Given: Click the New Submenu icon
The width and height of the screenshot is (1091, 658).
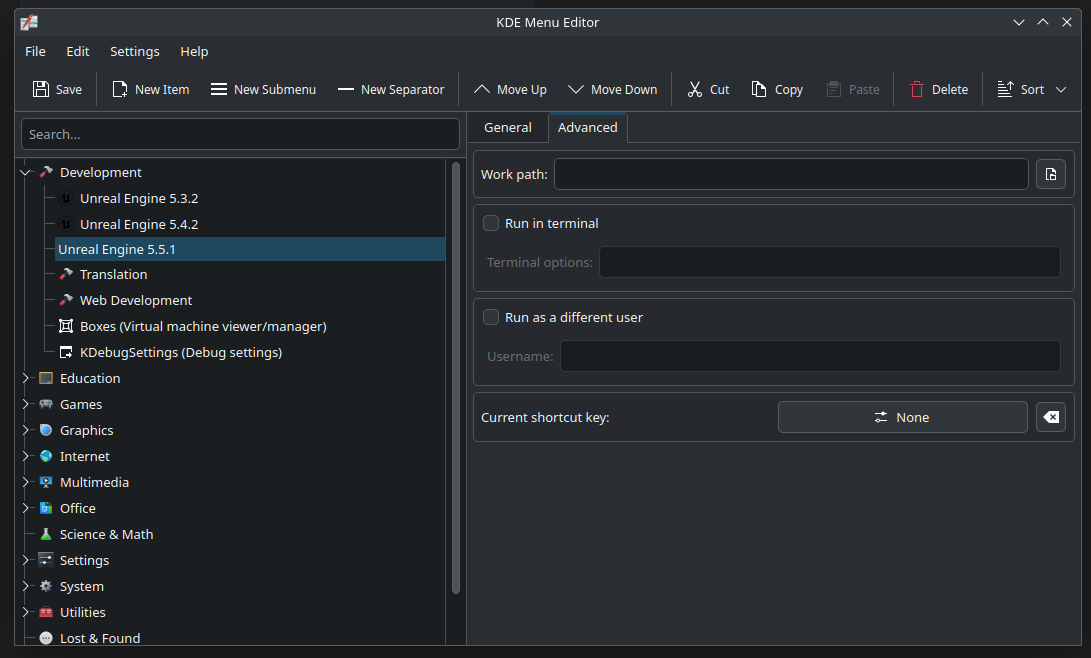Looking at the screenshot, I should pyautogui.click(x=218, y=89).
